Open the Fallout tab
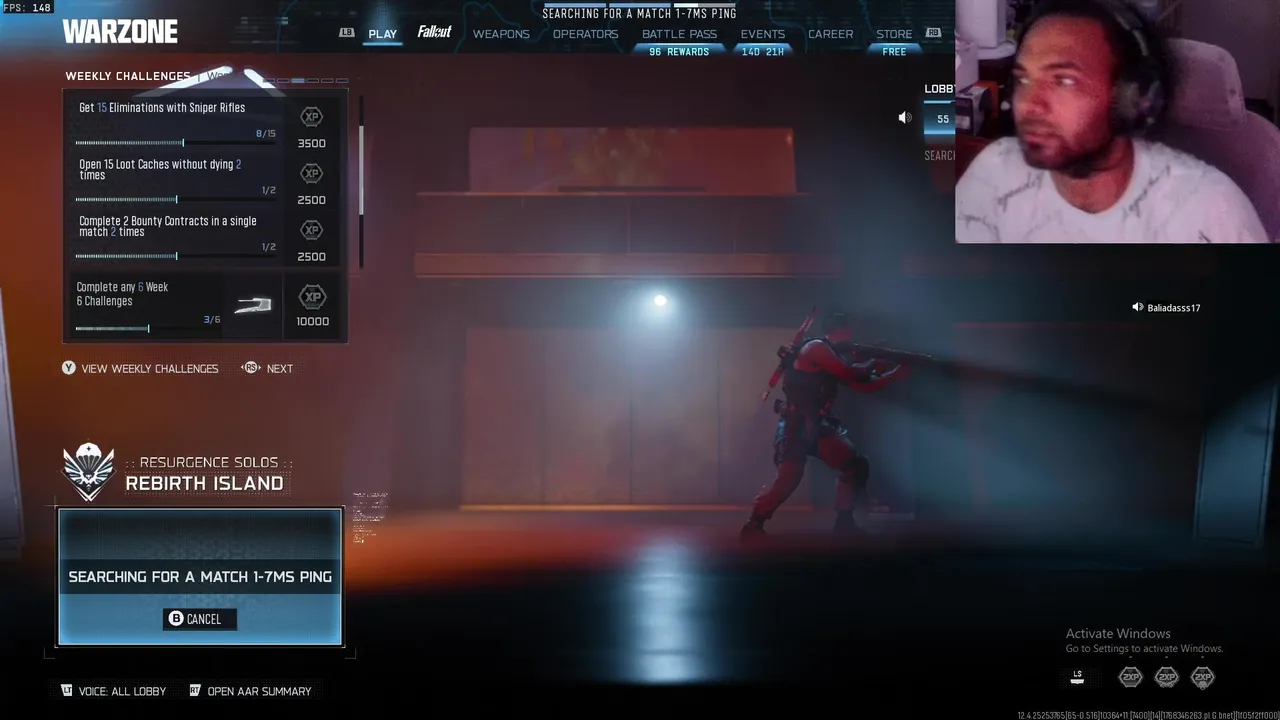This screenshot has width=1280, height=720. pos(434,32)
